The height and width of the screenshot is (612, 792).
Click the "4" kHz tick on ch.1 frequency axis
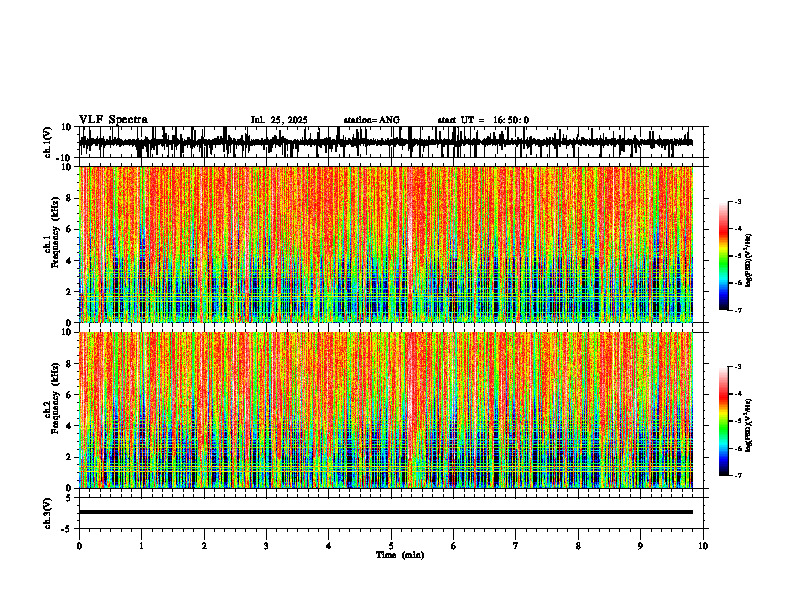pyautogui.click(x=69, y=261)
